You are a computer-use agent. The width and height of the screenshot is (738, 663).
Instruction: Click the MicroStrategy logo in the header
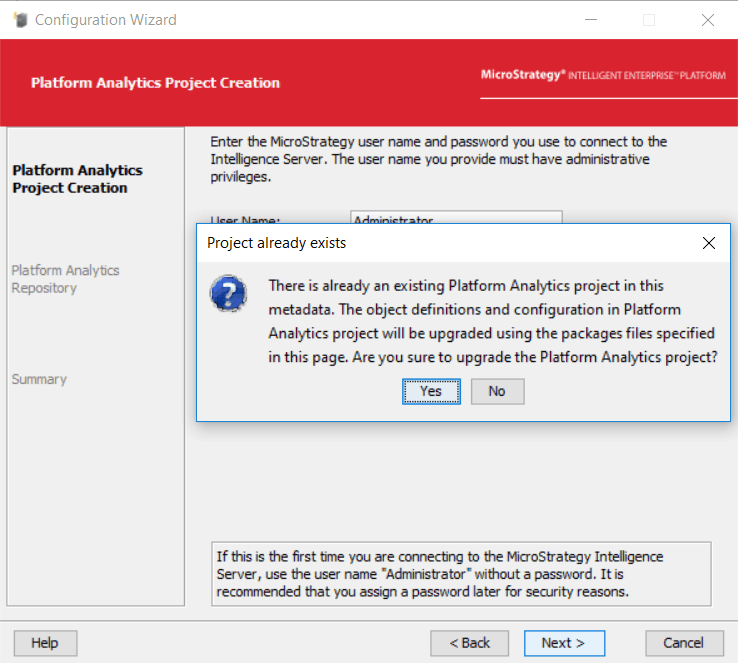pos(603,76)
